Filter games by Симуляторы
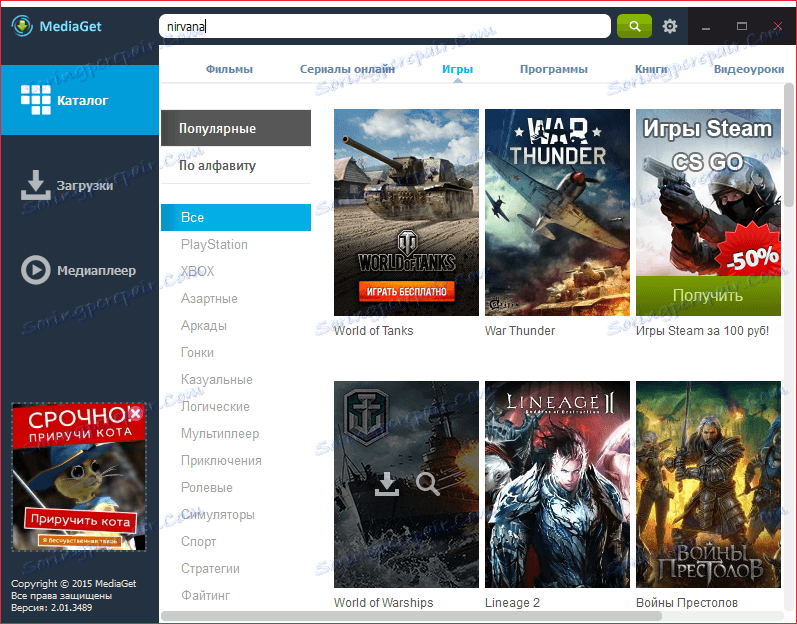 coord(218,515)
